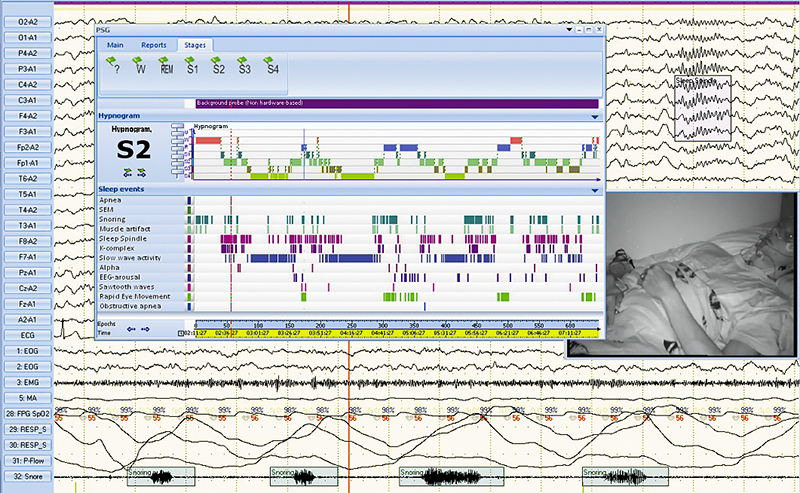Advance to next epoch with right arrow
Image resolution: width=800 pixels, height=493 pixels.
click(146, 329)
